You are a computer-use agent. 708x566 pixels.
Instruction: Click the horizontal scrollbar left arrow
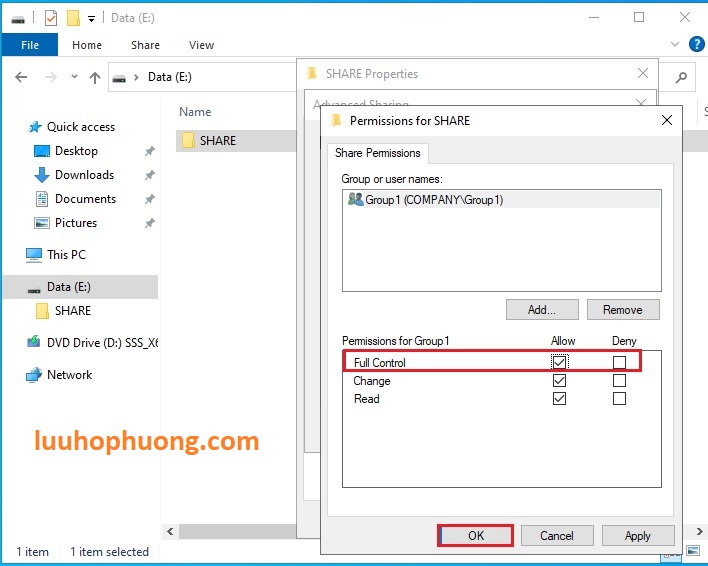tap(170, 532)
